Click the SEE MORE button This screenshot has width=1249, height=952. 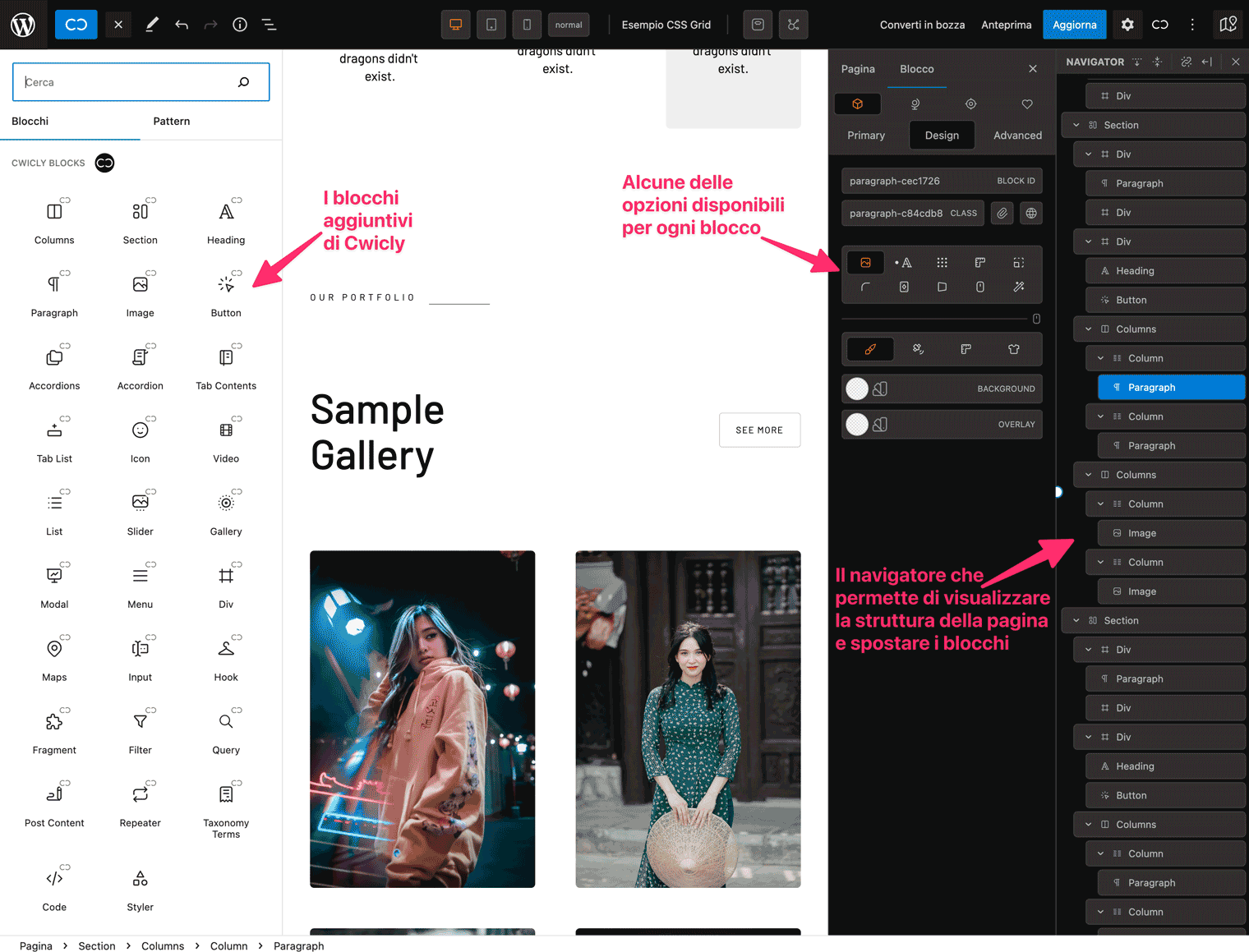coord(759,430)
